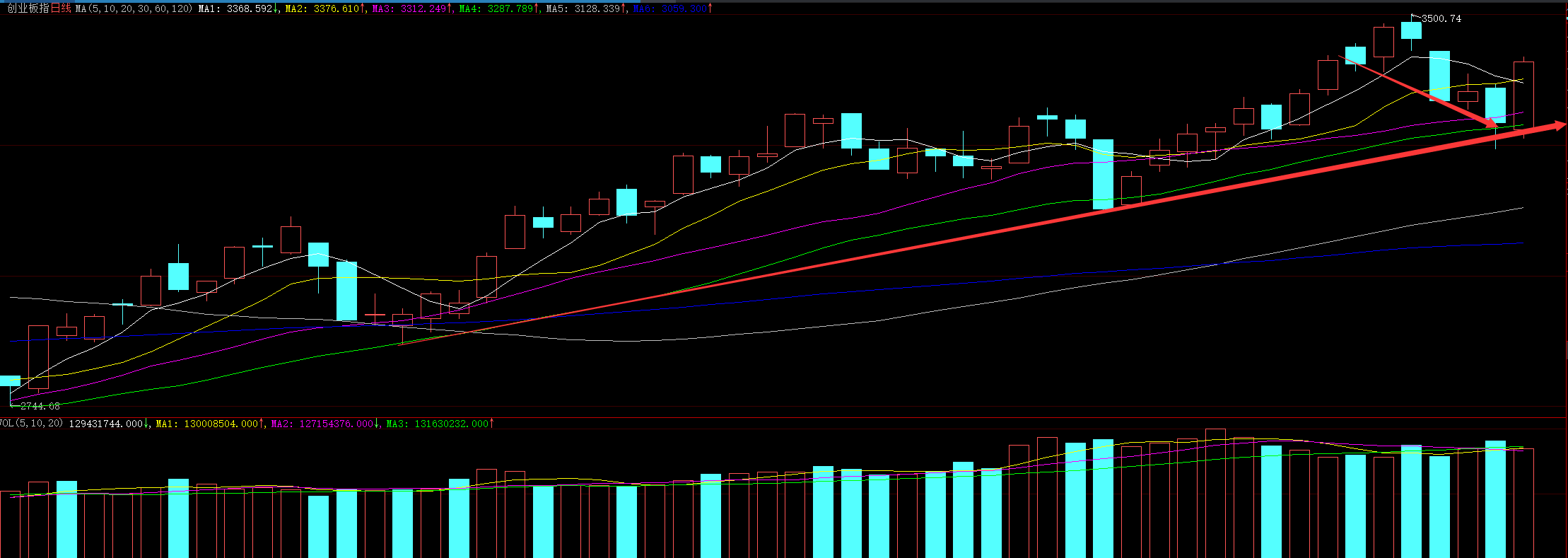This screenshot has width=1568, height=558.
Task: Click the 2744.68 low price label
Action: tap(40, 406)
